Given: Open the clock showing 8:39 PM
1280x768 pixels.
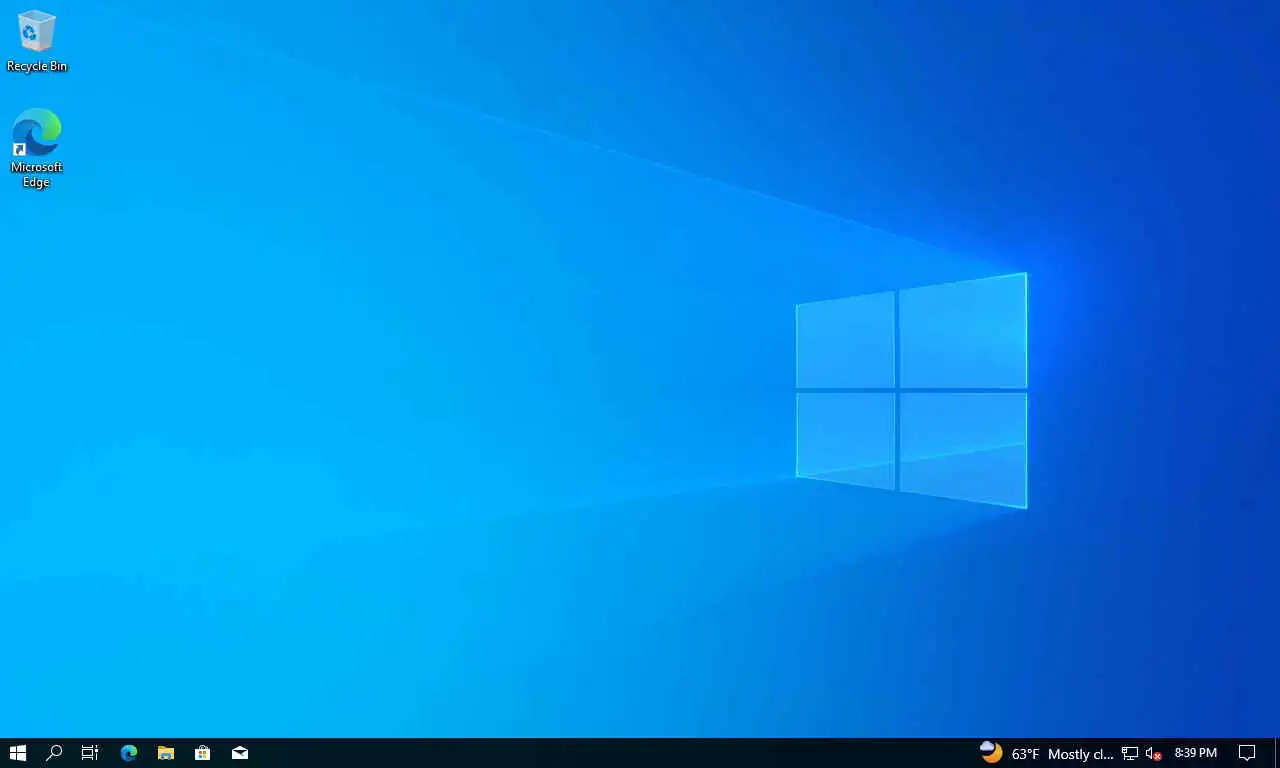Looking at the screenshot, I should point(1196,753).
